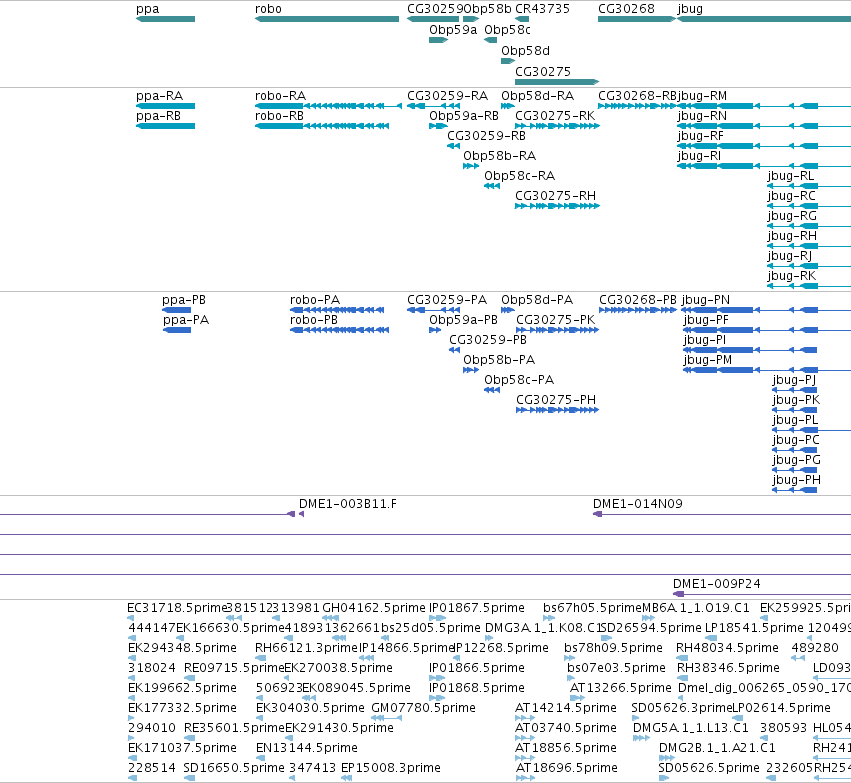Image resolution: width=851 pixels, height=783 pixels.
Task: Select protein Obp58c-PA
Action: (x=492, y=390)
